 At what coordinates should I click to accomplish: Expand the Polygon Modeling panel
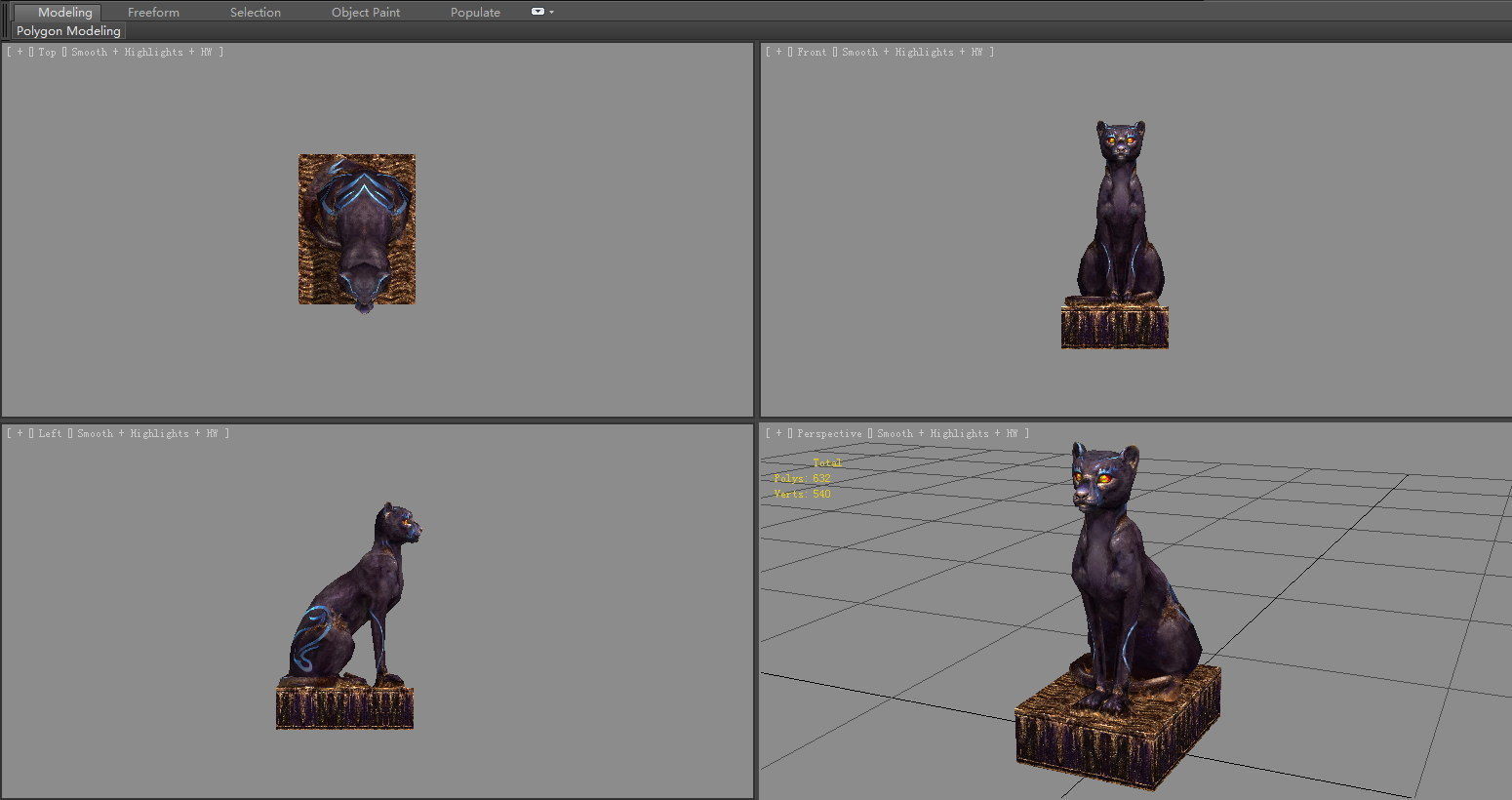pyautogui.click(x=68, y=31)
